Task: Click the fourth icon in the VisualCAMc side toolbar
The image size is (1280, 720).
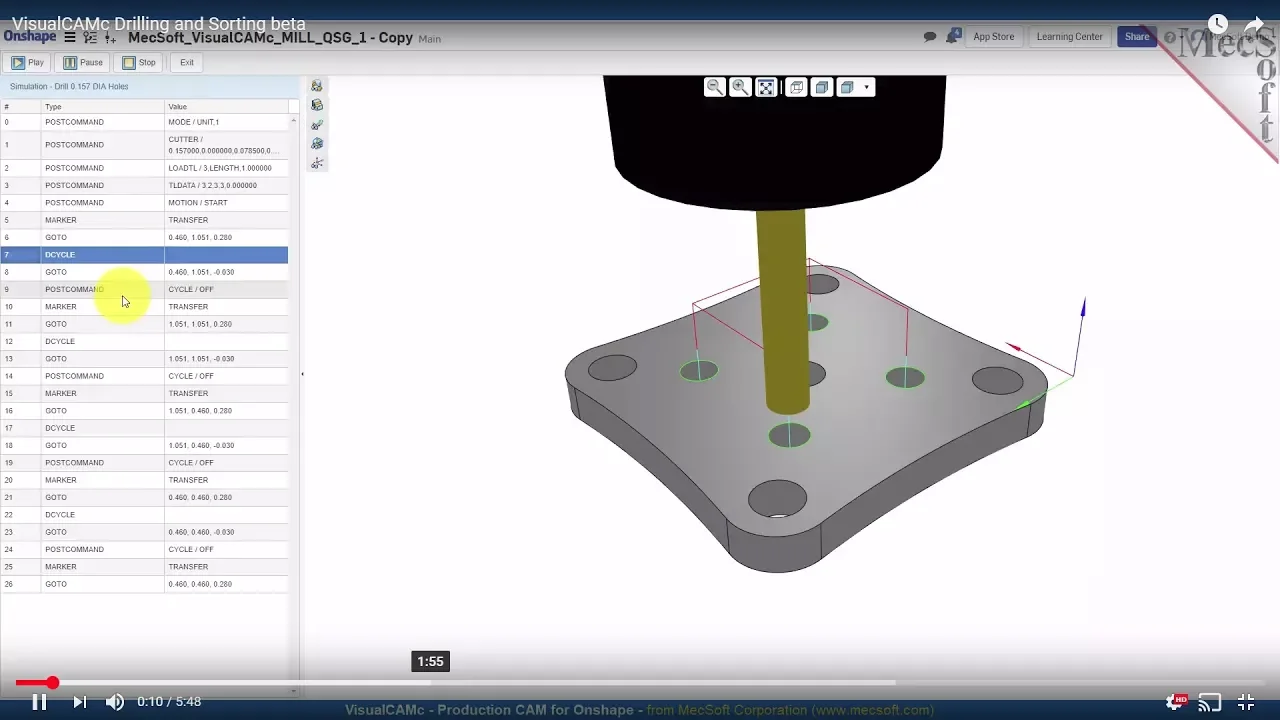Action: click(317, 144)
